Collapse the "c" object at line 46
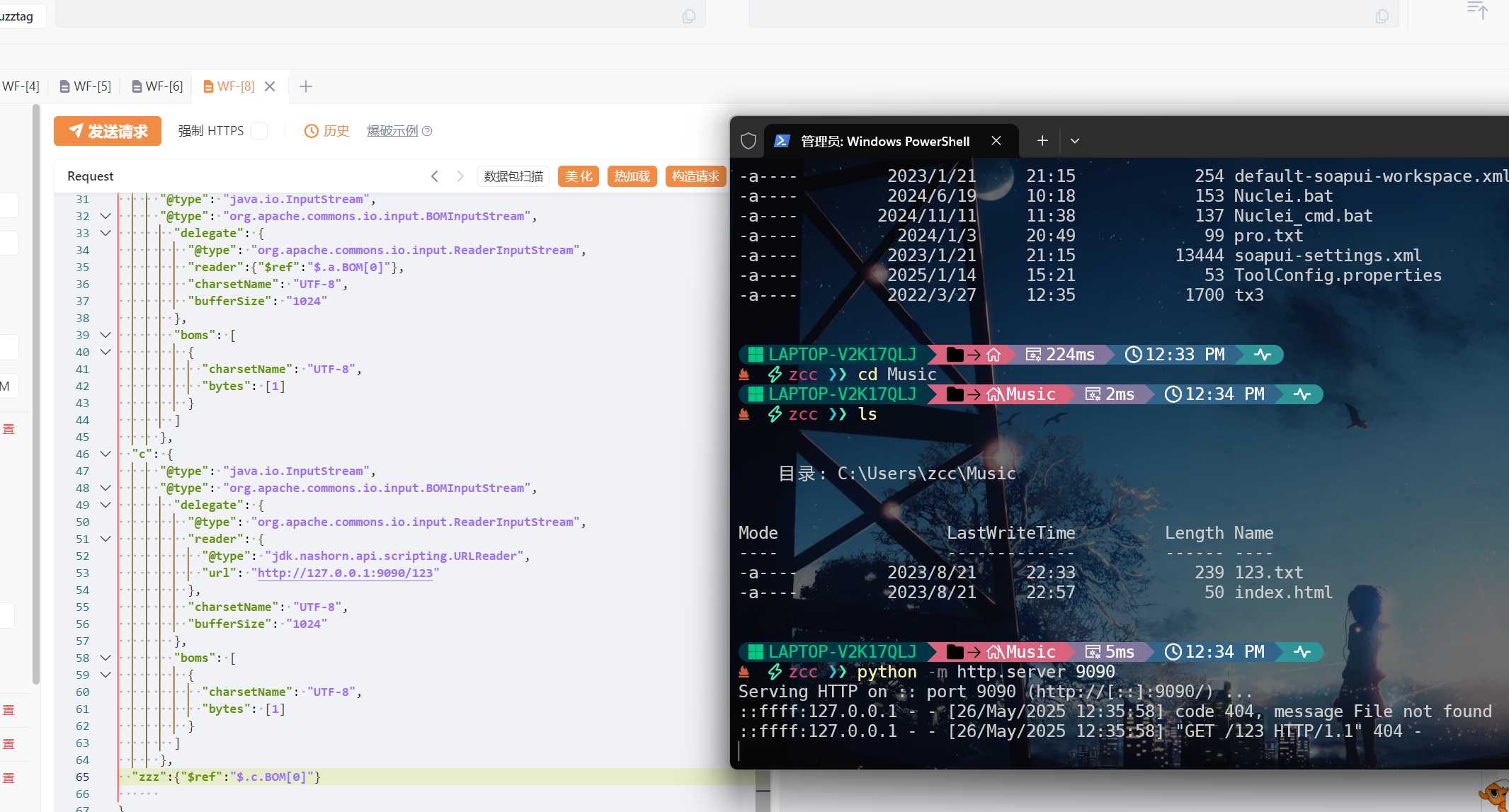 (x=106, y=454)
